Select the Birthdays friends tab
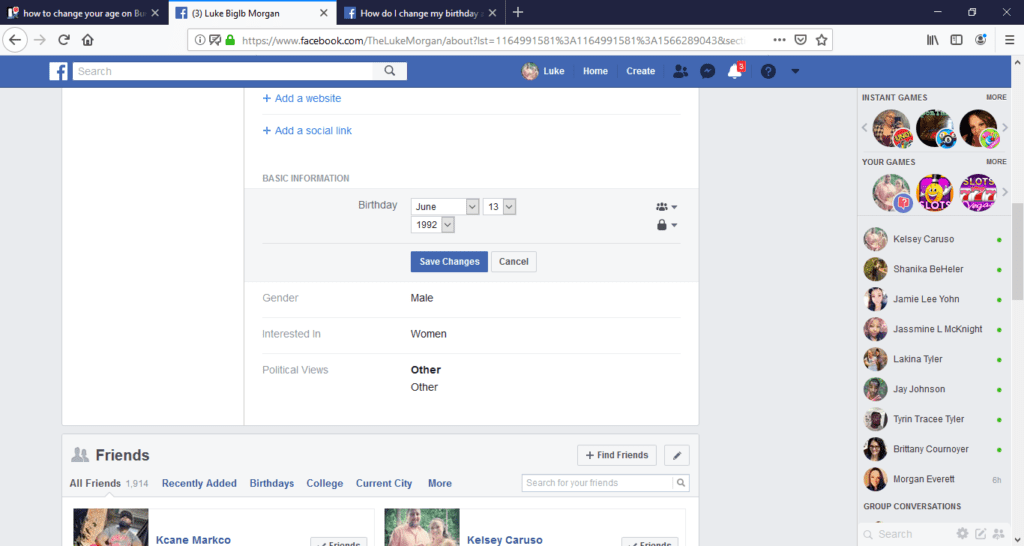The height and width of the screenshot is (546, 1024). tap(272, 483)
